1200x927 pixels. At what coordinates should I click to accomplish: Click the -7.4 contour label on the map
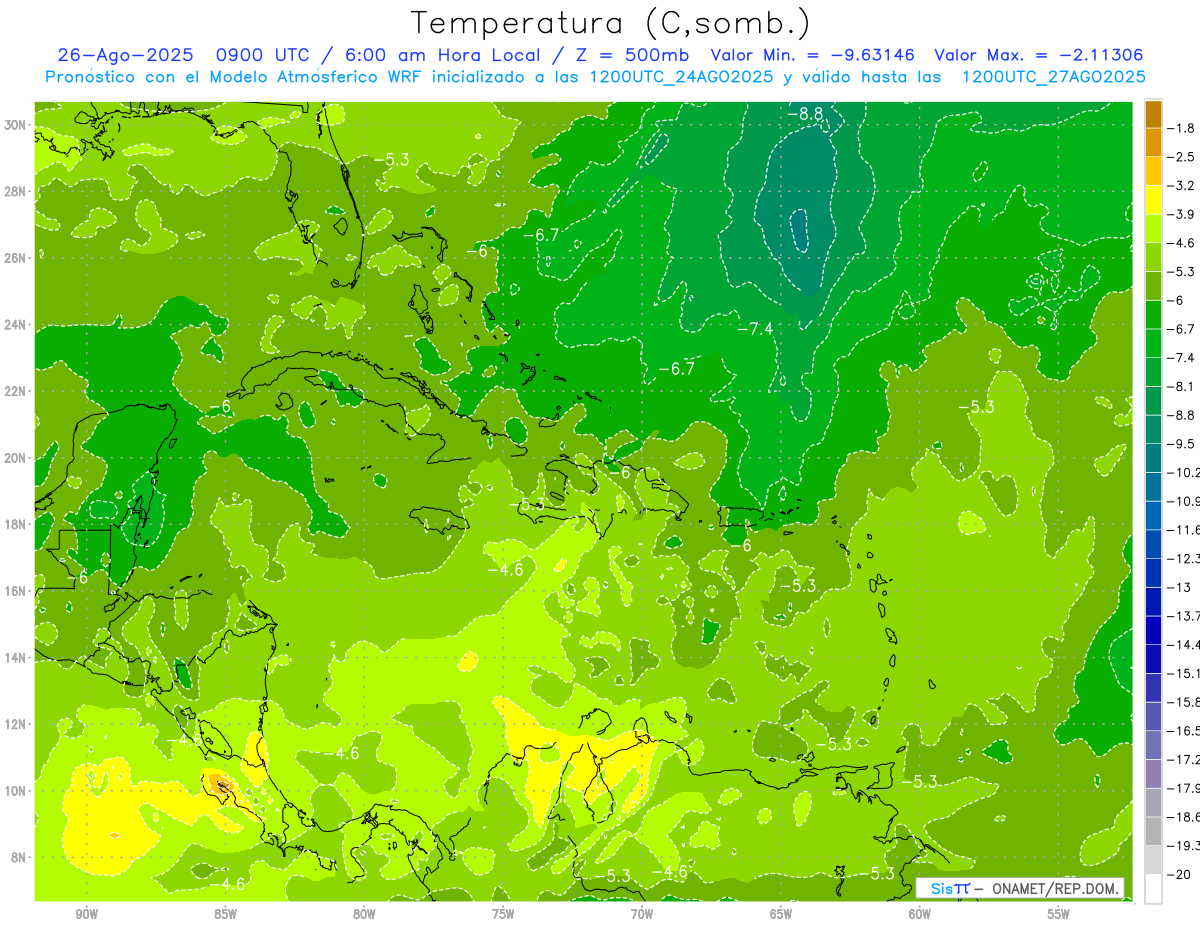(x=755, y=328)
